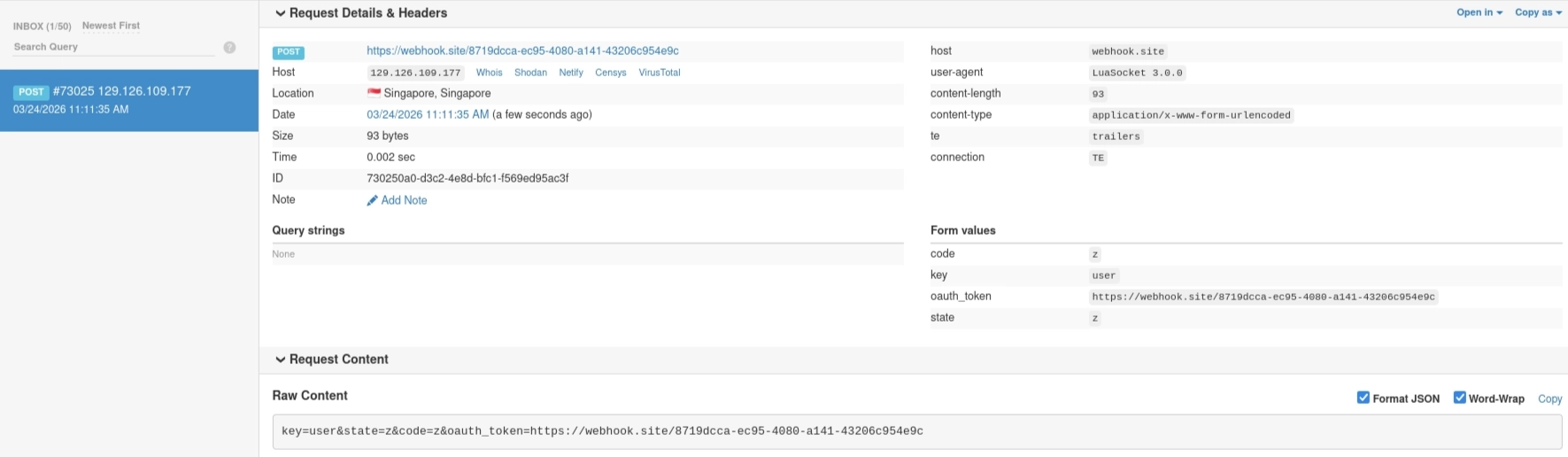The image size is (1568, 457).
Task: Click the POST method badge in details
Action: [x=288, y=51]
